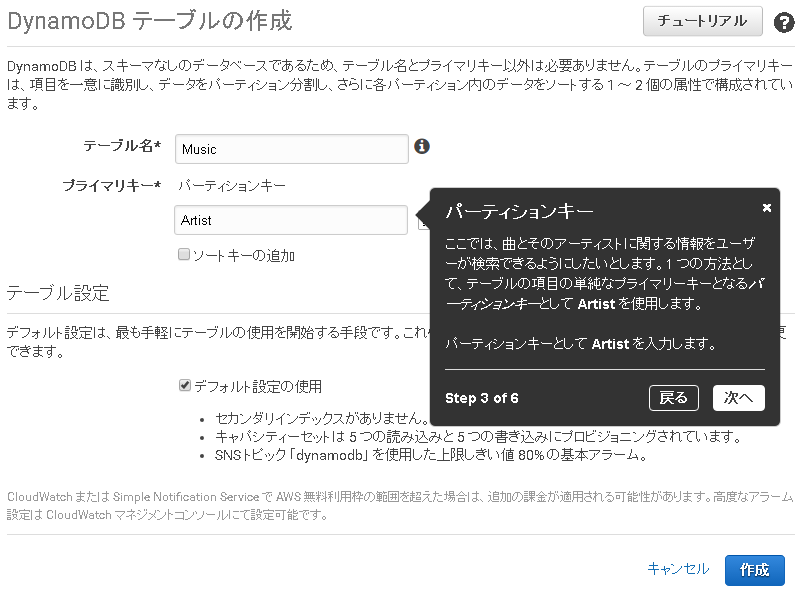Click the キャンセル link

coord(678,569)
